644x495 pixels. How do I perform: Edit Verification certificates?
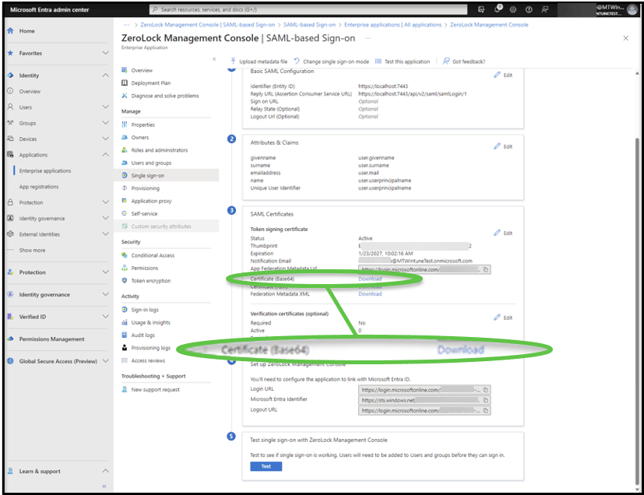503,318
